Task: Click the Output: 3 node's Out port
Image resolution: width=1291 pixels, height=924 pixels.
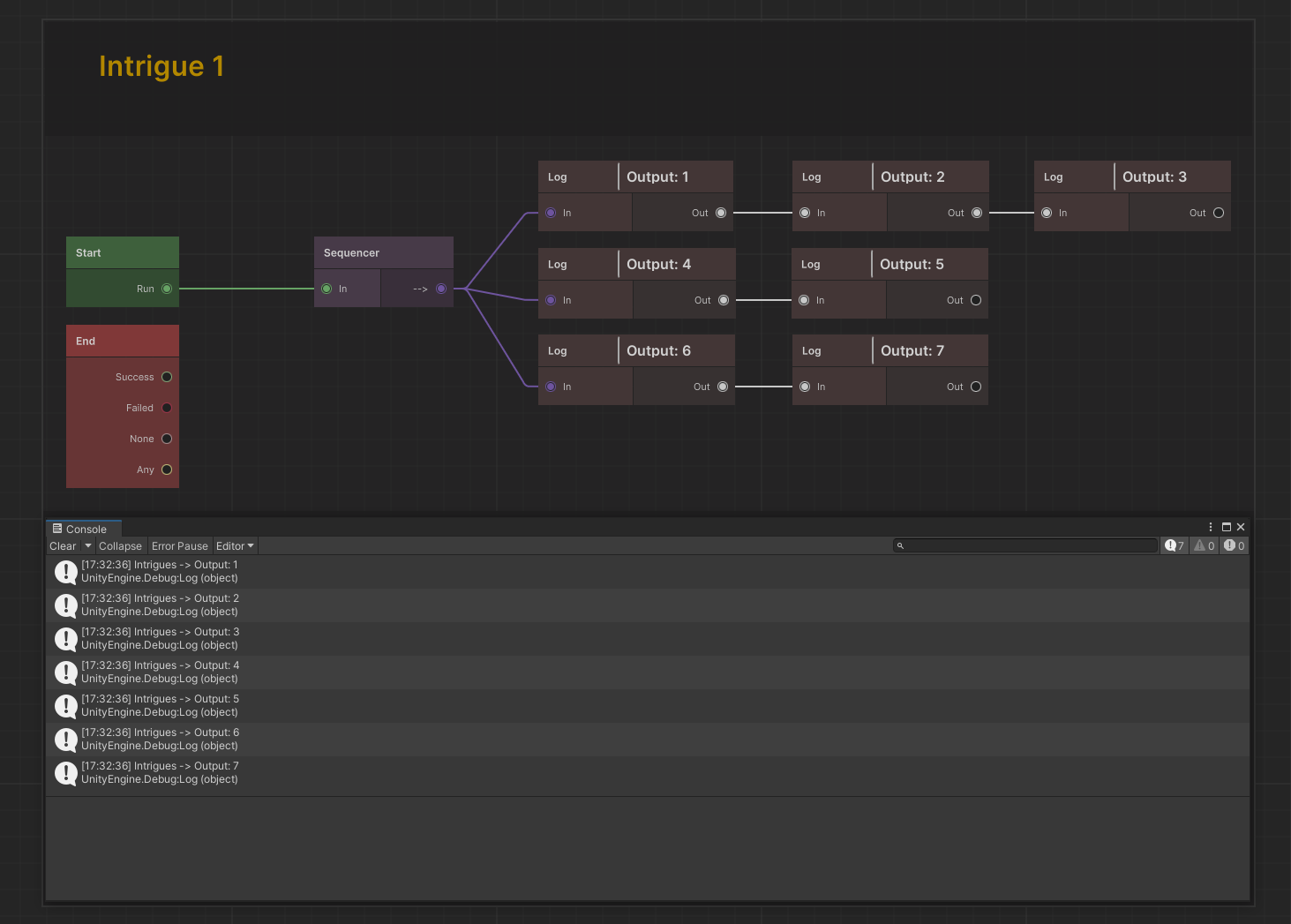Action: click(1219, 213)
